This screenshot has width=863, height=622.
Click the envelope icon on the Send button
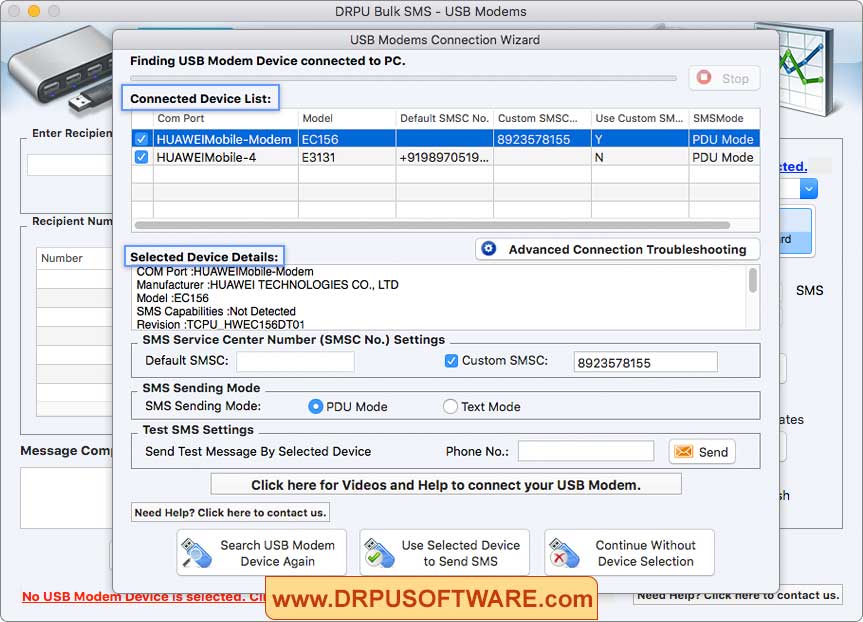pyautogui.click(x=683, y=451)
